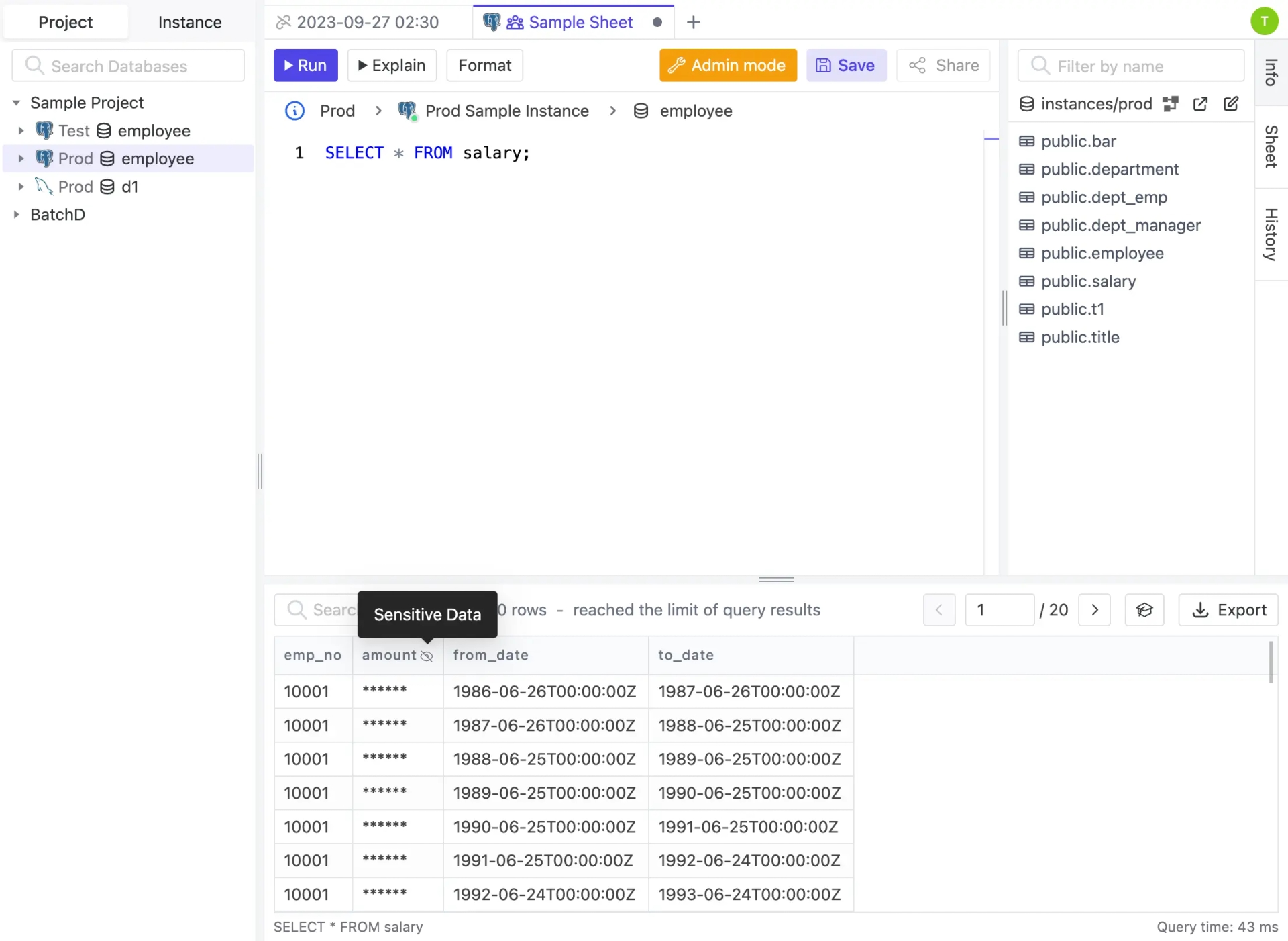Click the public.salary table in schema list

(1088, 281)
